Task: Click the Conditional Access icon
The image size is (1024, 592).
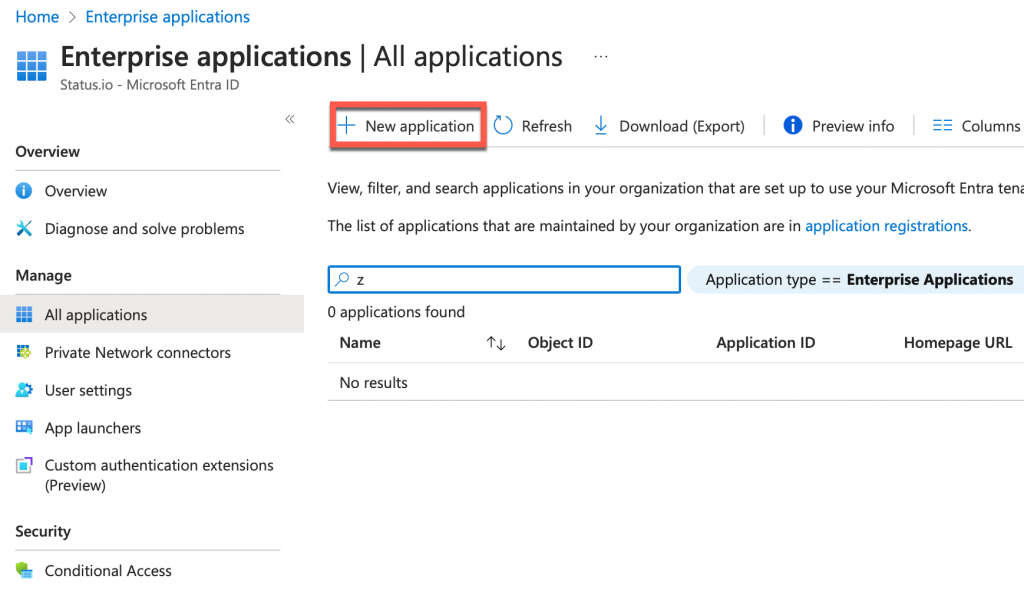Action: [24, 570]
